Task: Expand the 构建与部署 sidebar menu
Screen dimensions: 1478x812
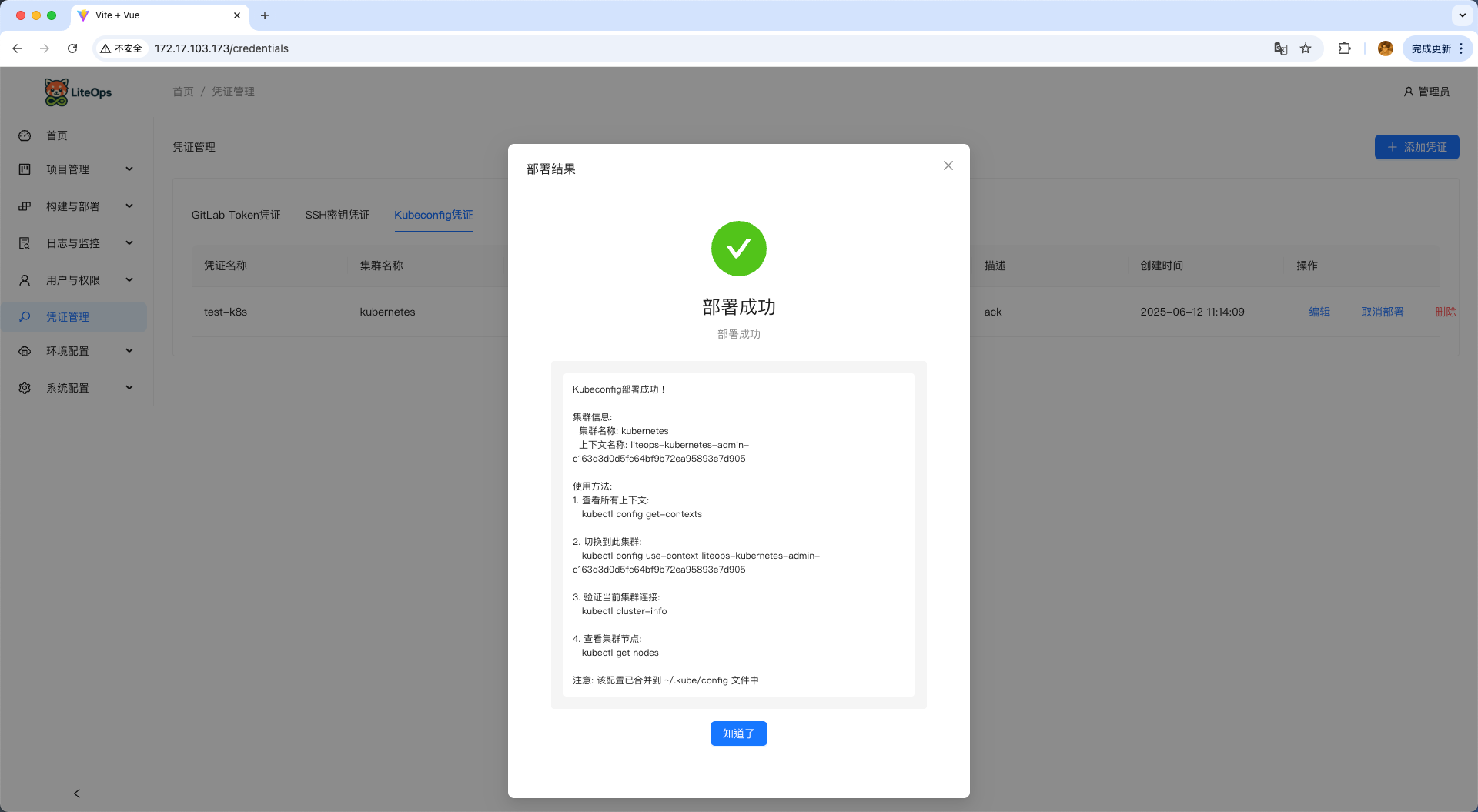Action: point(75,206)
